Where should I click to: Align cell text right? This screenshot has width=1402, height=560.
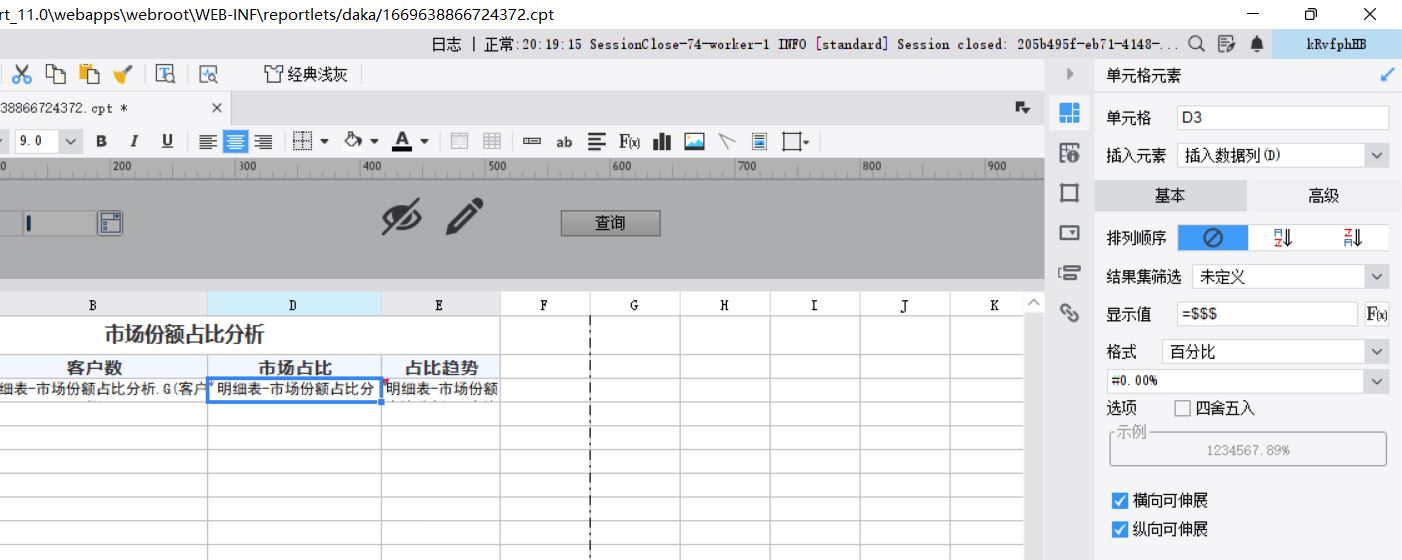tap(263, 142)
